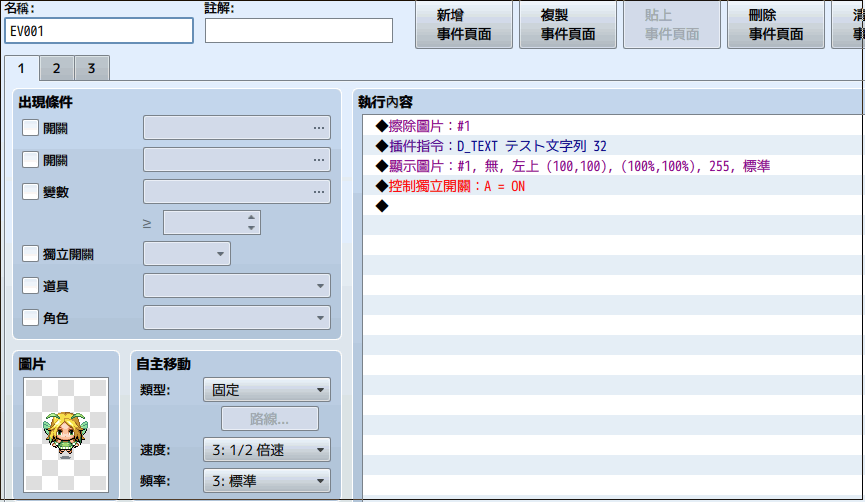Image resolution: width=865 pixels, height=502 pixels.
Task: Select the 控制獨立開關：A = ON line
Action: point(613,186)
